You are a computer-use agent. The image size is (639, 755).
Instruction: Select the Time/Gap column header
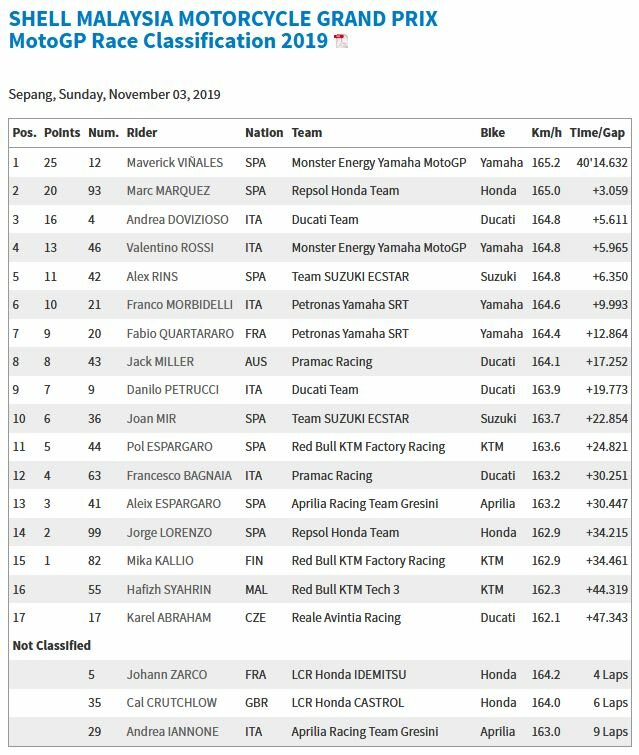coord(597,133)
